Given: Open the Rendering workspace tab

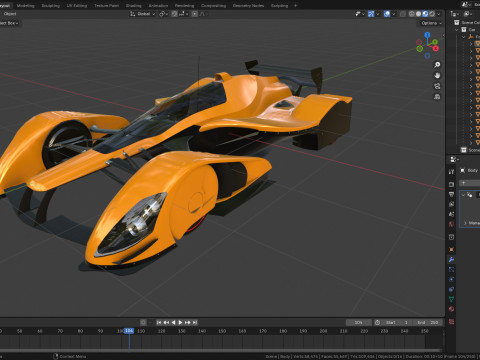Looking at the screenshot, I should (x=184, y=6).
